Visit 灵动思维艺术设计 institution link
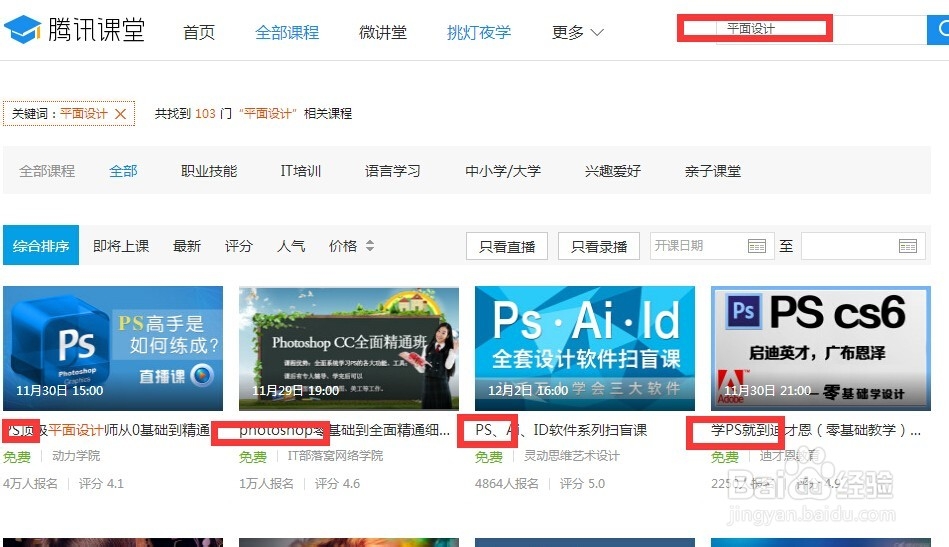 pyautogui.click(x=572, y=456)
